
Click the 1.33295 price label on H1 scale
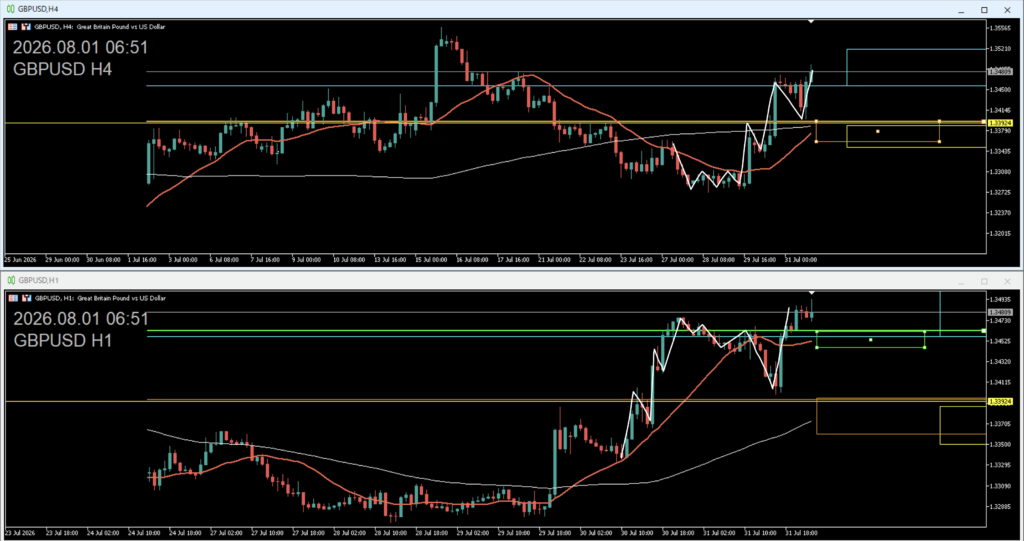pos(1000,465)
